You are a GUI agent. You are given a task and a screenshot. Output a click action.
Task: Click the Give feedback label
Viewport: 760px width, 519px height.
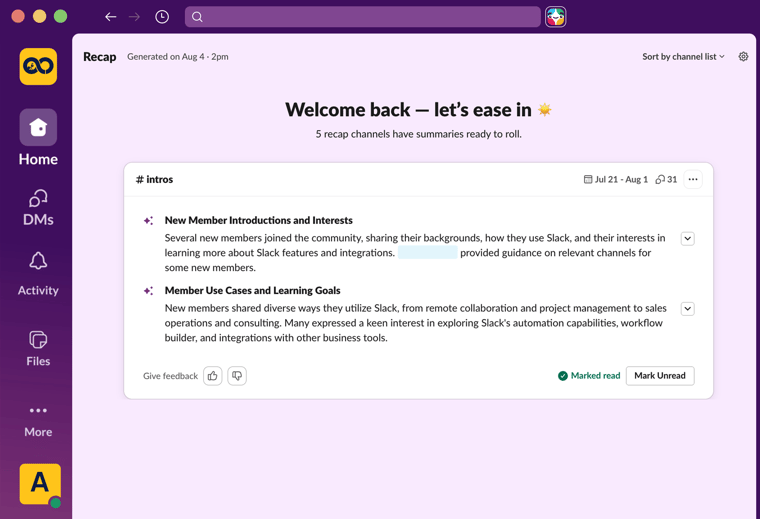[x=170, y=376]
